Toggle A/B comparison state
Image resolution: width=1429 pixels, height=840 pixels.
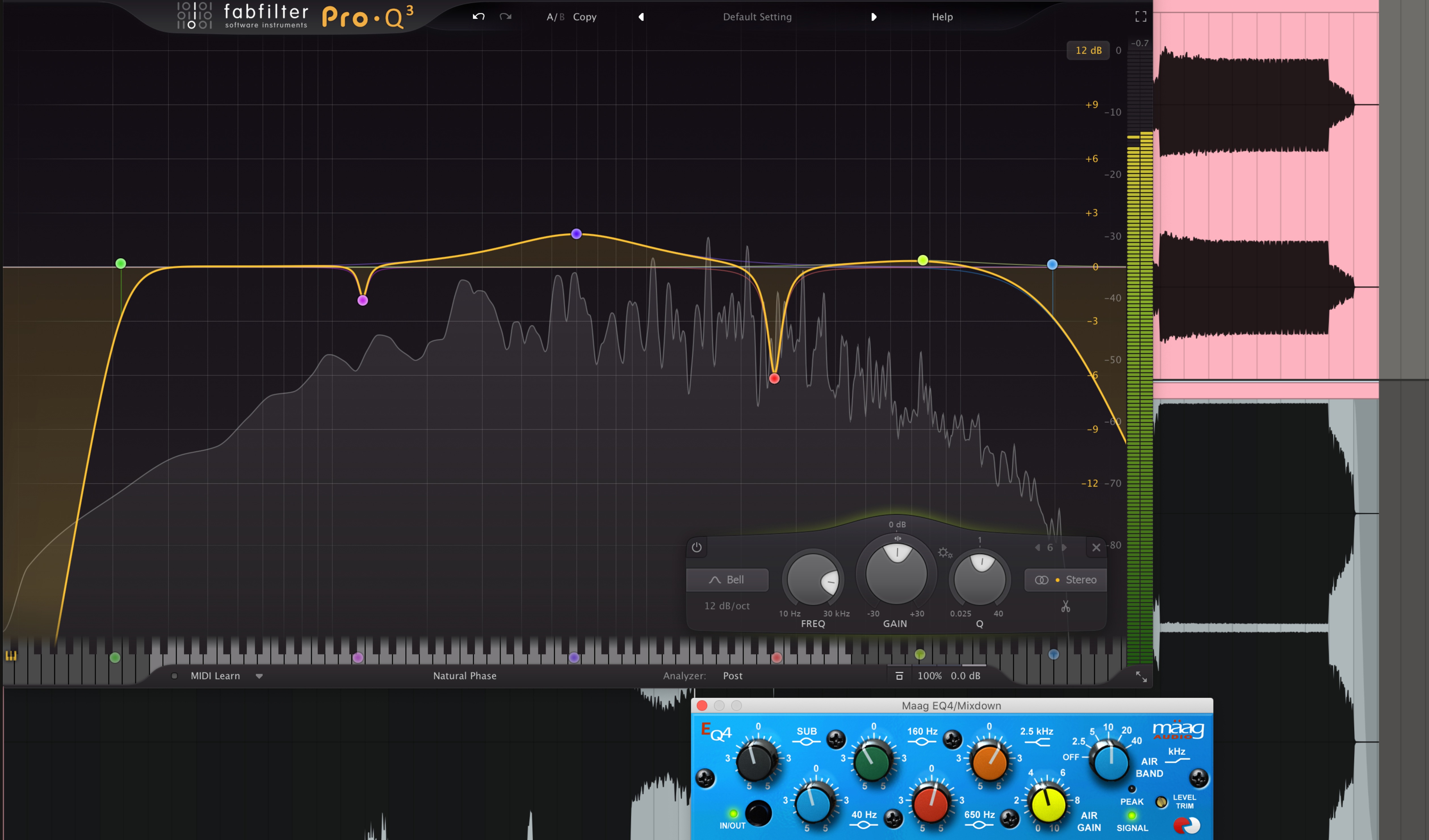point(555,17)
